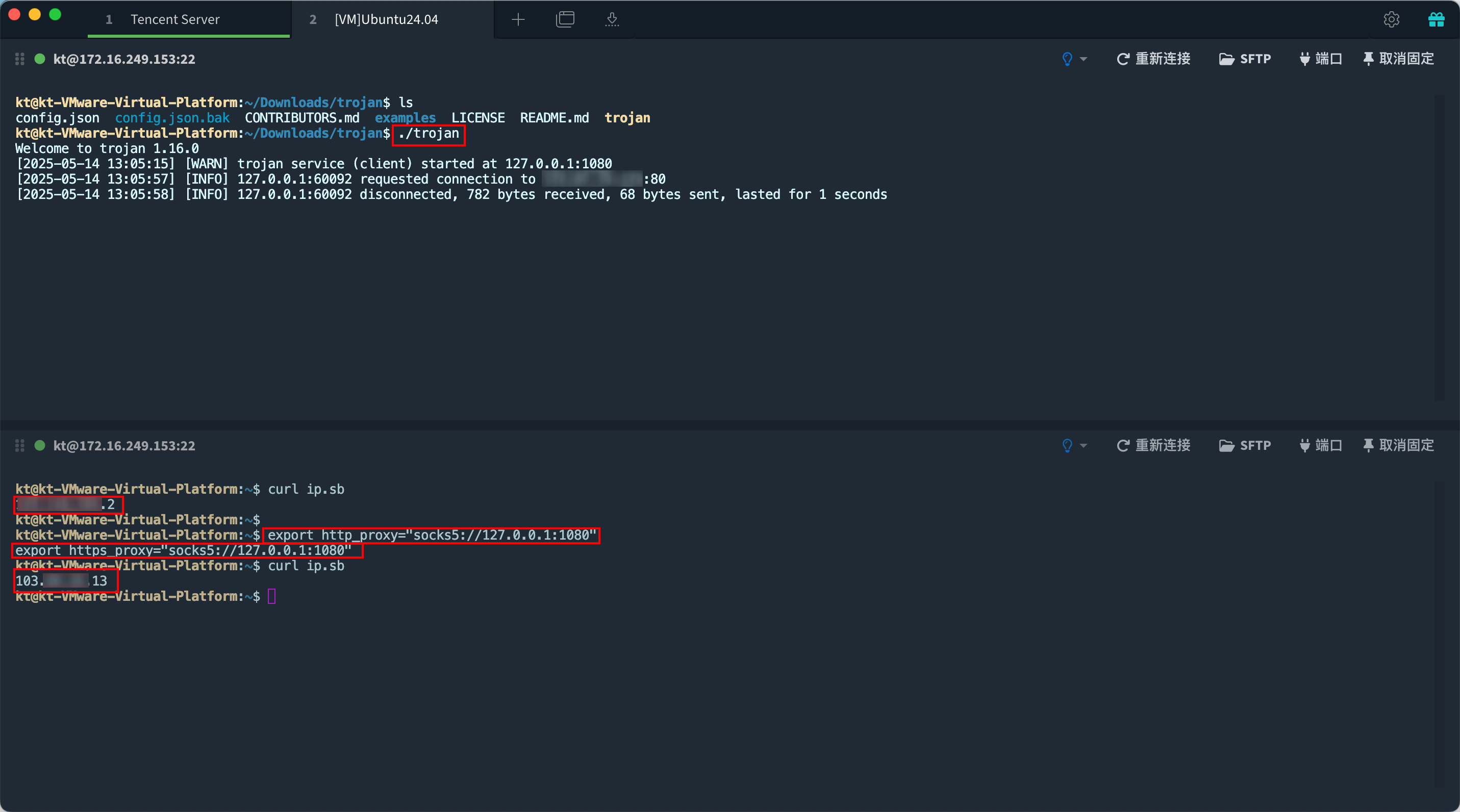Grab the drag handle of top pane
The width and height of the screenshot is (1460, 812).
click(20, 59)
